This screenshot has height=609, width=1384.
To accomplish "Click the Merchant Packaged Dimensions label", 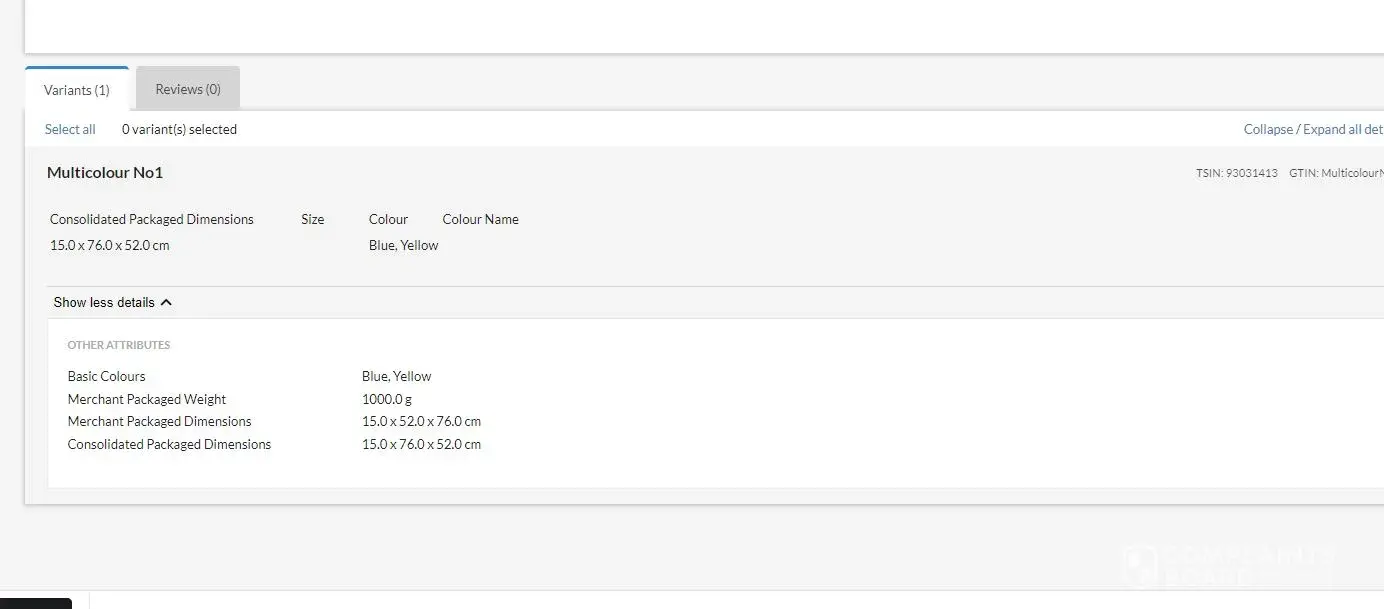I will 159,421.
